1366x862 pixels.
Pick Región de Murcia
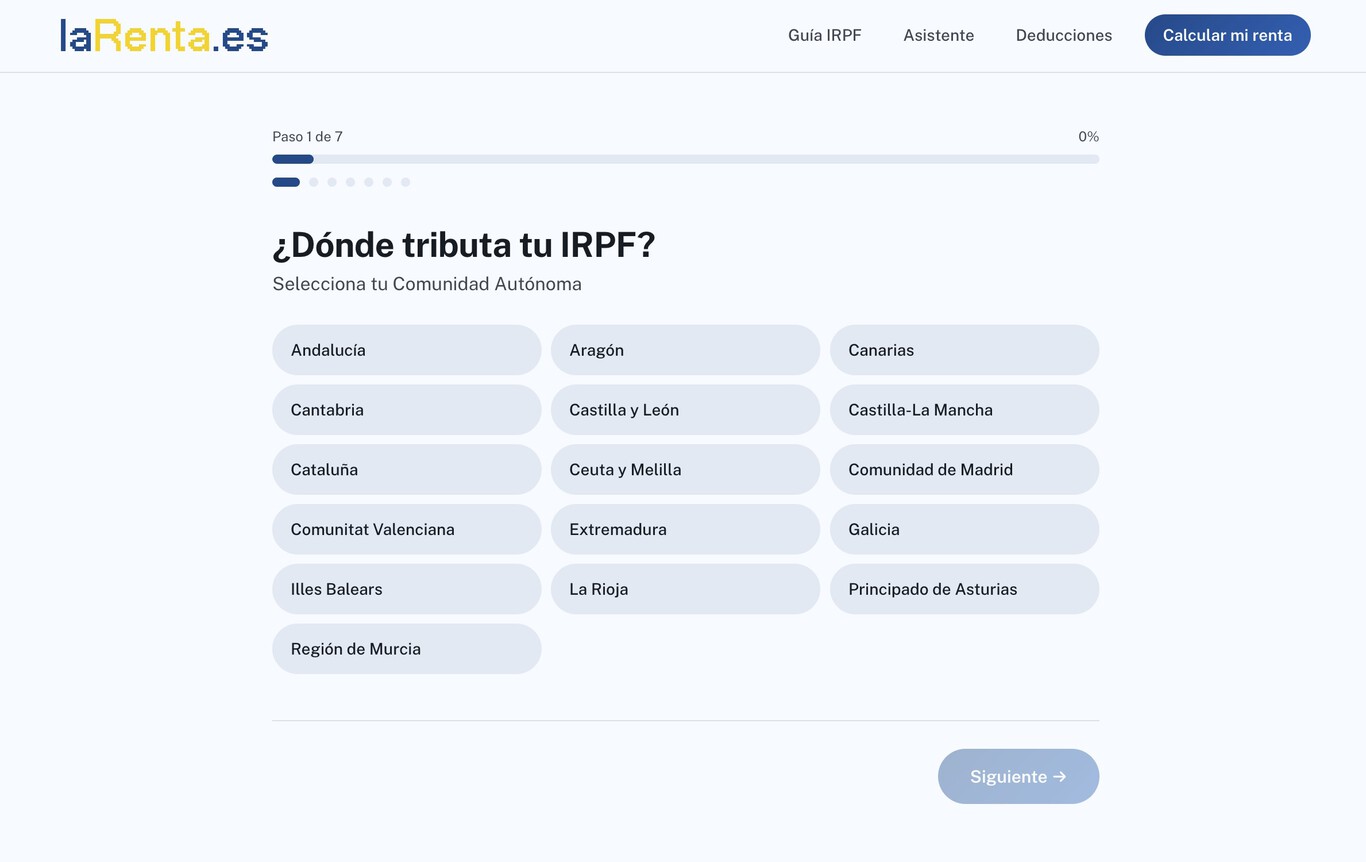click(406, 649)
